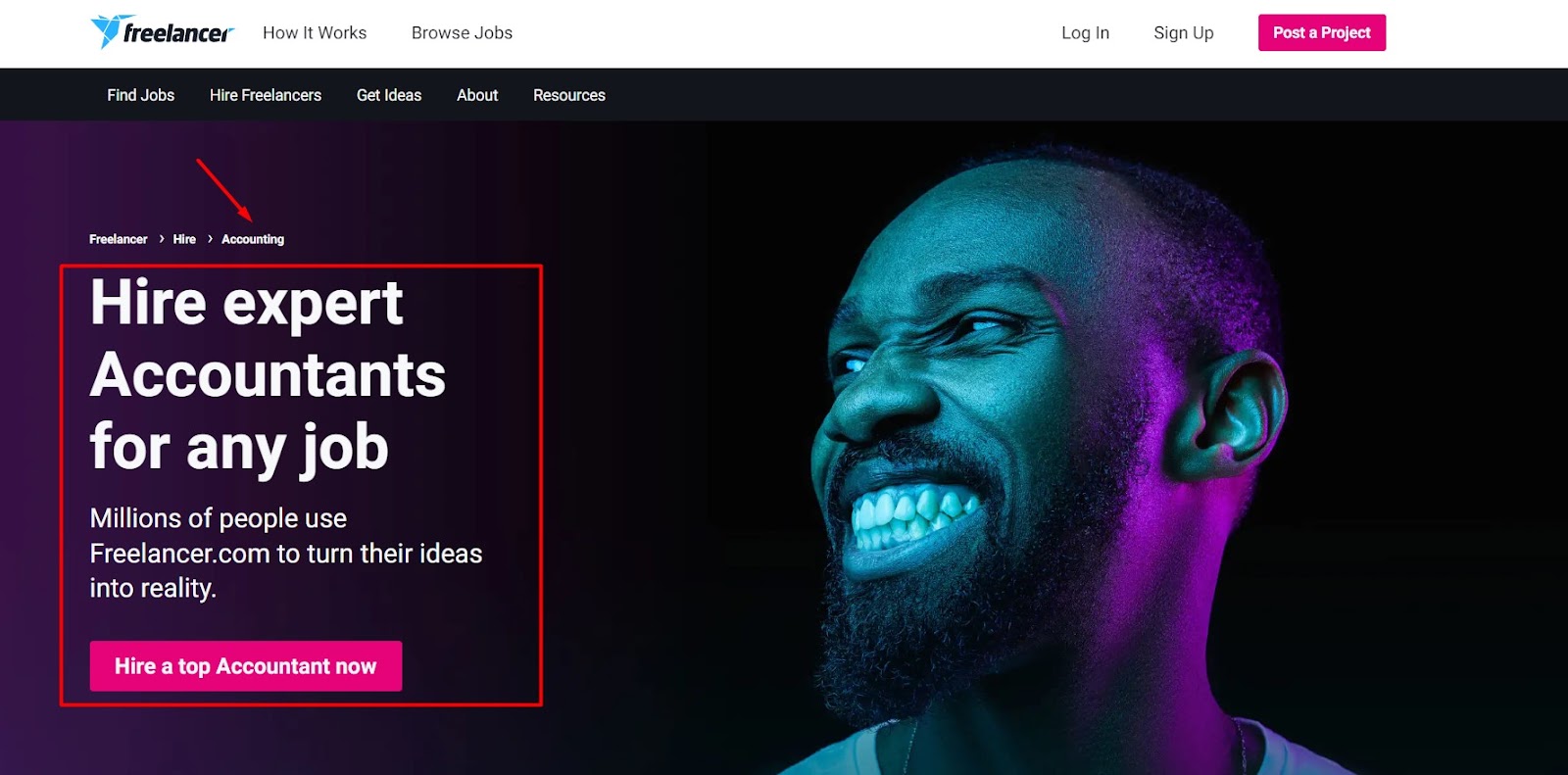This screenshot has width=1568, height=775.
Task: Click the Post a Project button
Action: pos(1321,32)
